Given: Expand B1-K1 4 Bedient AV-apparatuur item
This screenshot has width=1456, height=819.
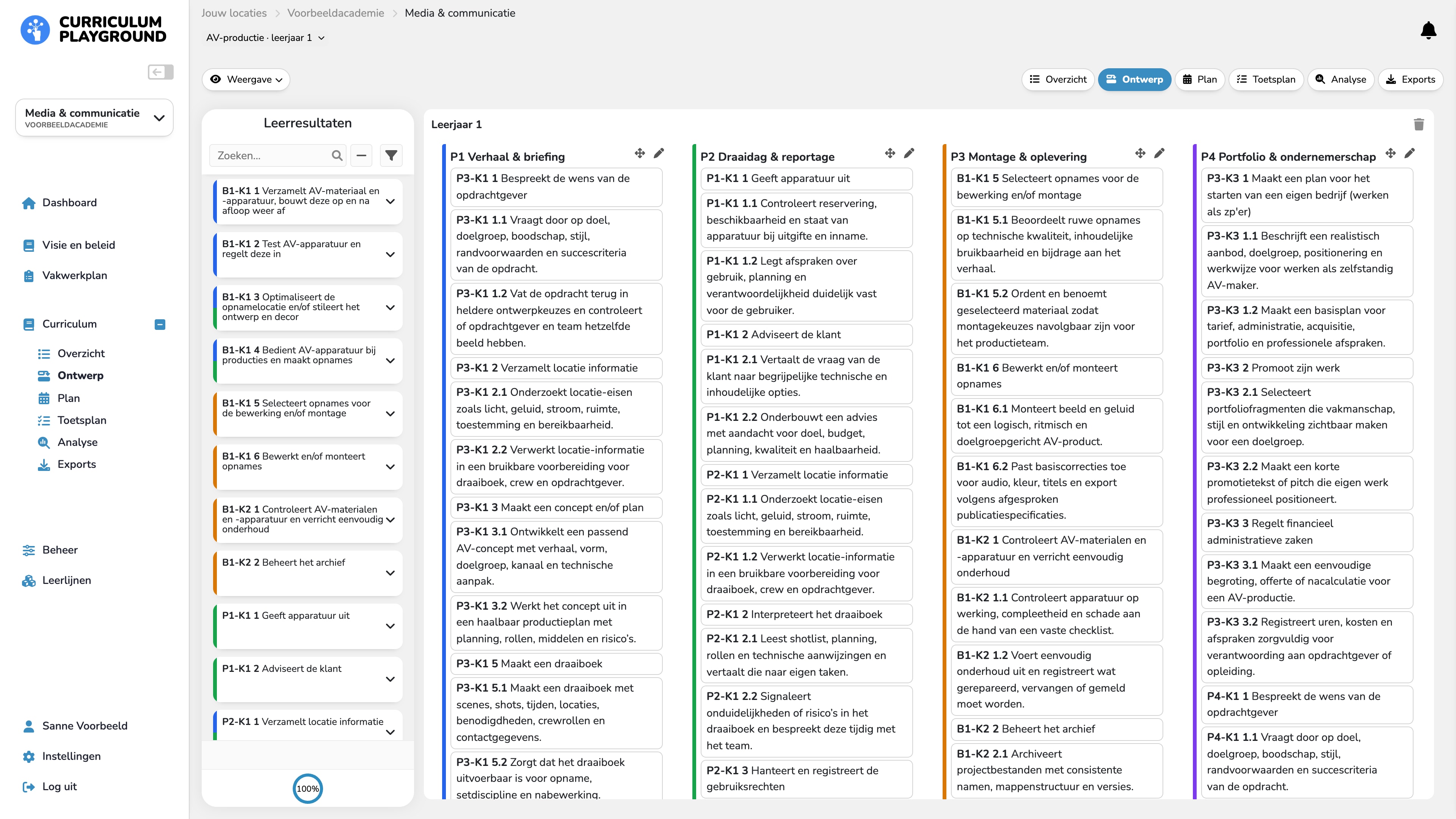Looking at the screenshot, I should tap(390, 361).
